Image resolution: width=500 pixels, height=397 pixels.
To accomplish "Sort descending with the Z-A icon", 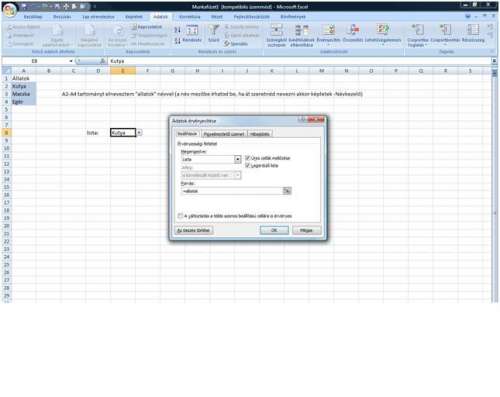I will (x=177, y=40).
